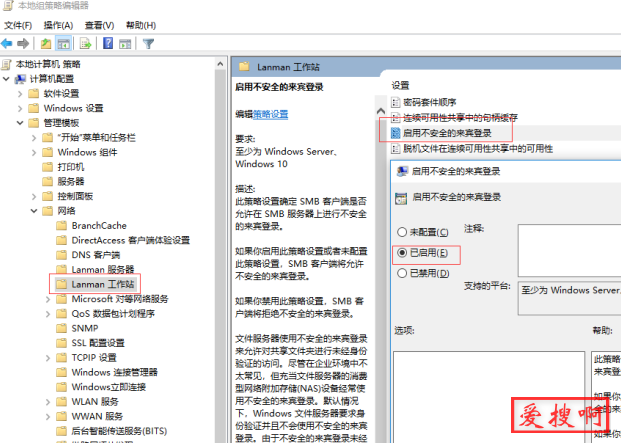This screenshot has width=621, height=443.
Task: Click the funnel filter toolbar icon
Action: click(x=148, y=43)
